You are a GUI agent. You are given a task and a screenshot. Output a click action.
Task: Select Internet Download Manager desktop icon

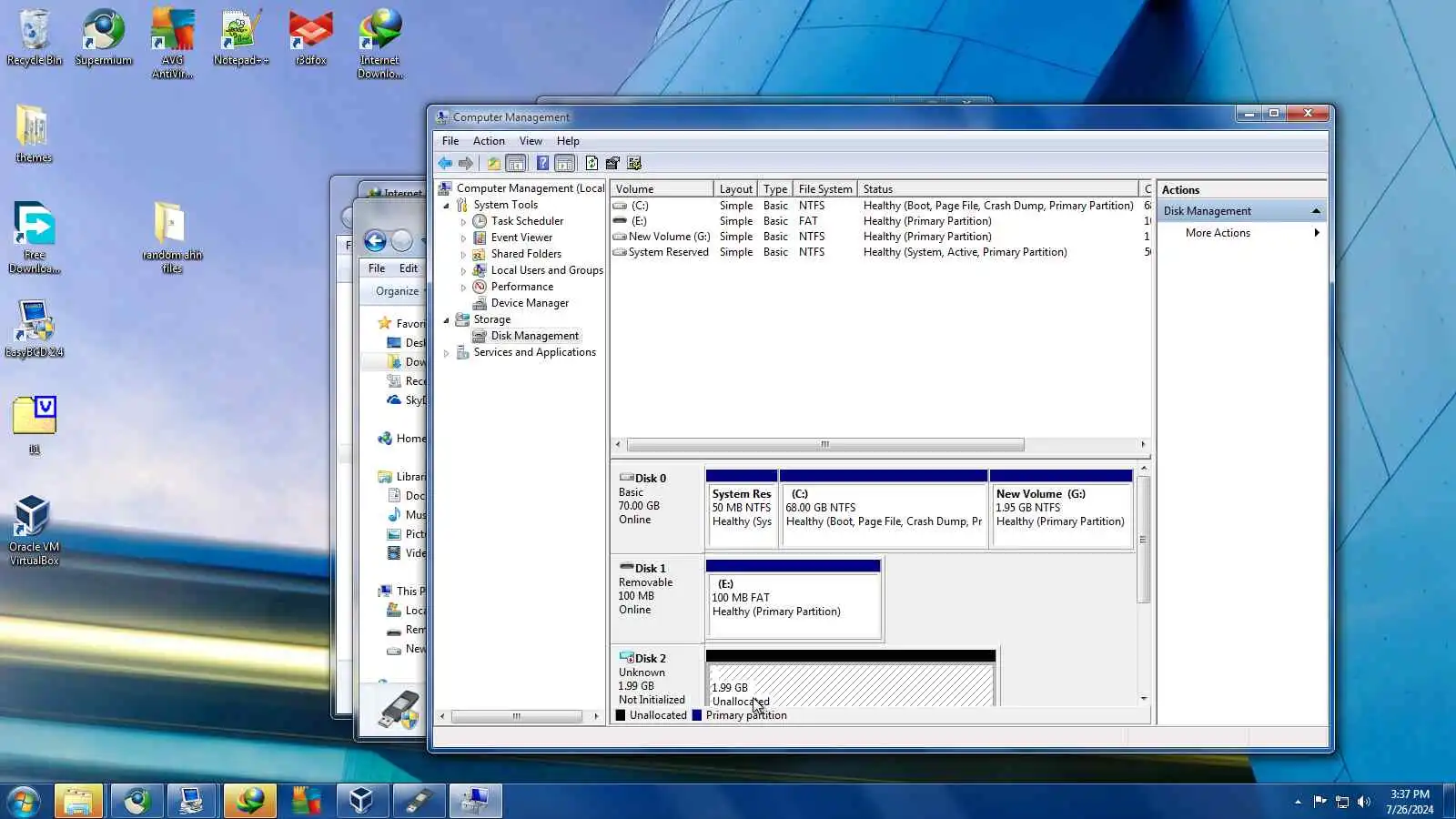(380, 44)
